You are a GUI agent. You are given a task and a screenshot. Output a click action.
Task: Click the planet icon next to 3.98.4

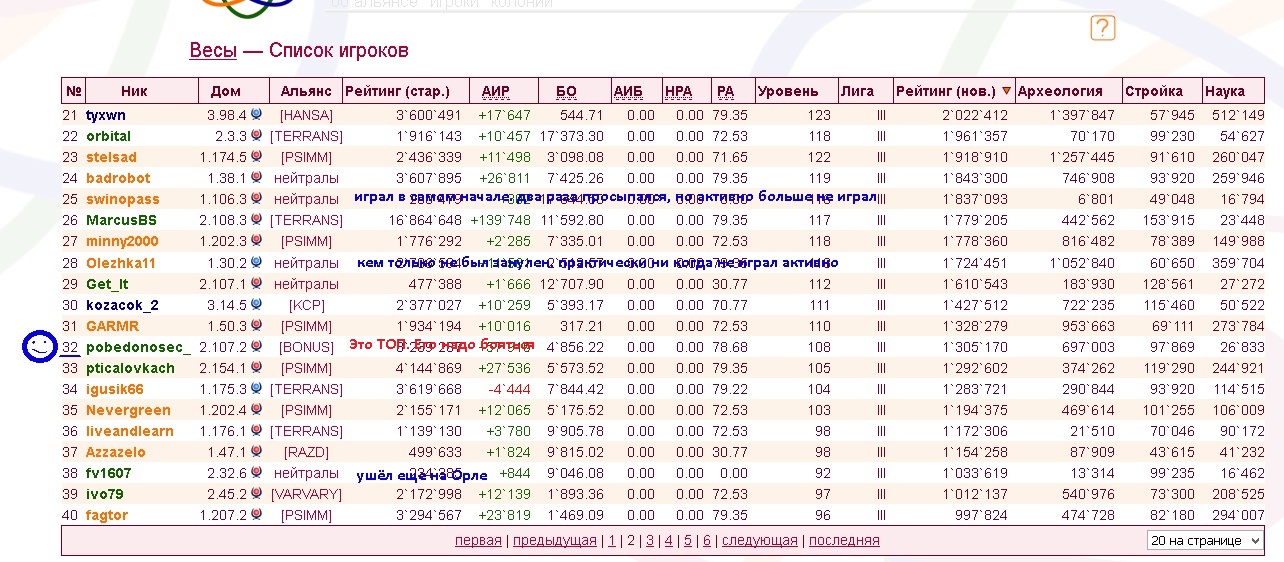257,115
